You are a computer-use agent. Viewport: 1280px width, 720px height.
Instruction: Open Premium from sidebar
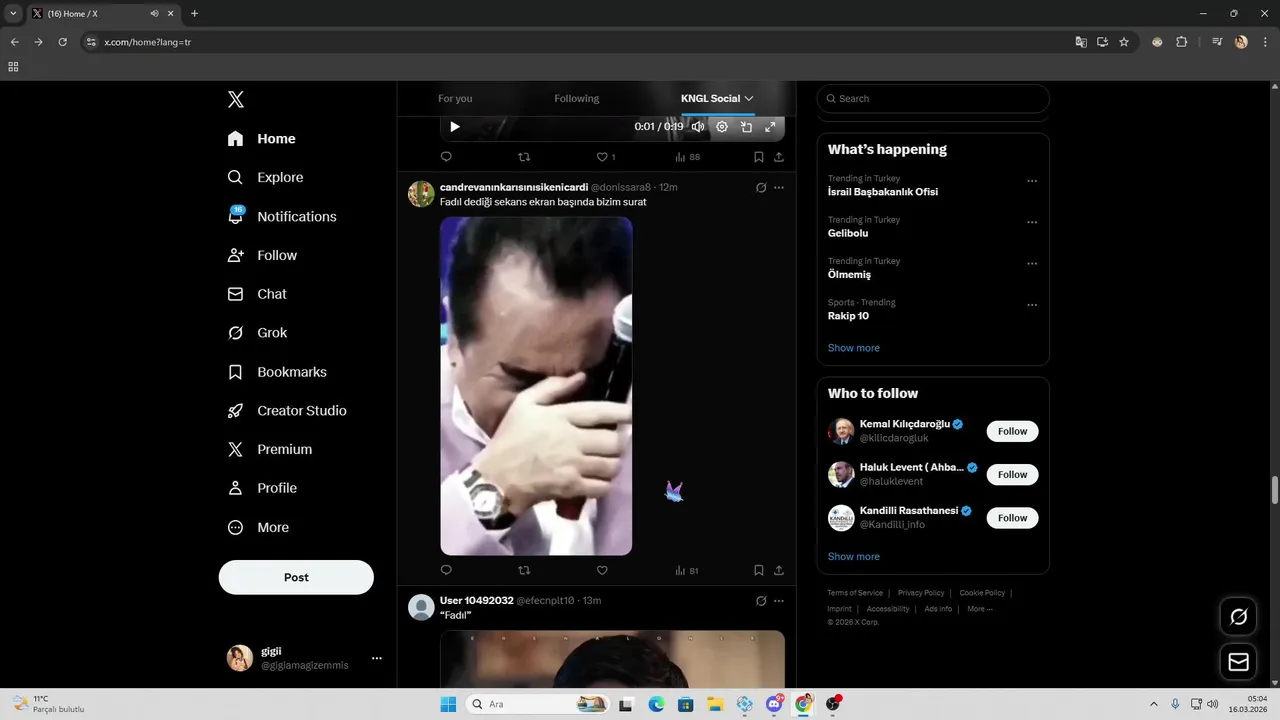270,450
